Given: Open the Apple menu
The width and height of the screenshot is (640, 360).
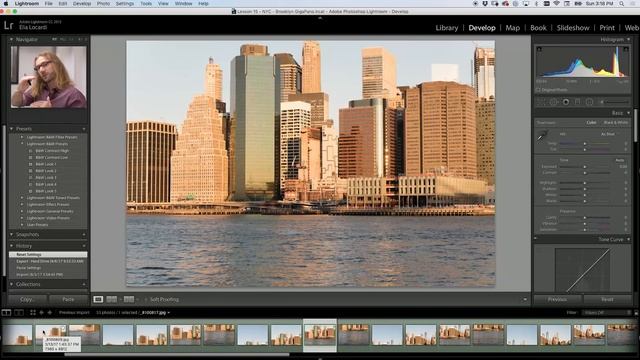Looking at the screenshot, I should pos(6,4).
